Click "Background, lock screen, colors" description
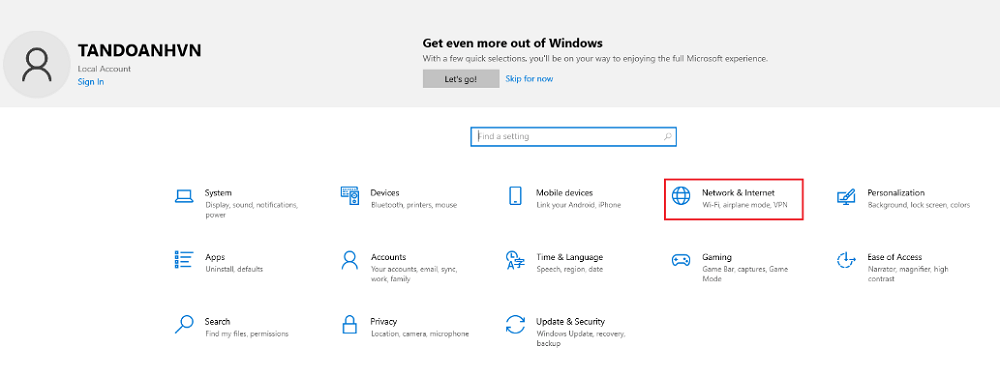Screen dimensions: 1000x380 point(918,205)
